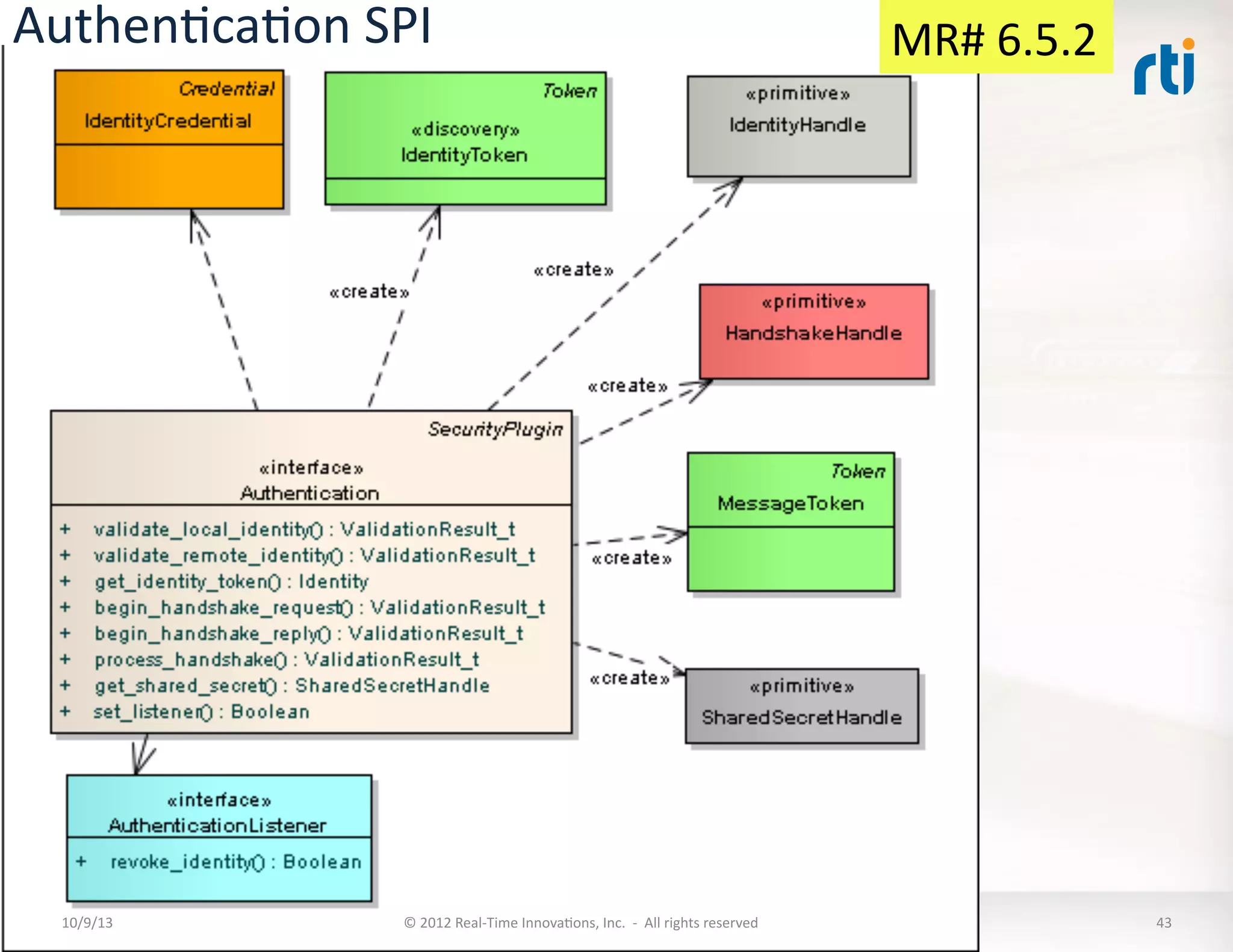Click the yellow MR# 6.5.2 label
The width and height of the screenshot is (1233, 952).
pyautogui.click(x=995, y=39)
